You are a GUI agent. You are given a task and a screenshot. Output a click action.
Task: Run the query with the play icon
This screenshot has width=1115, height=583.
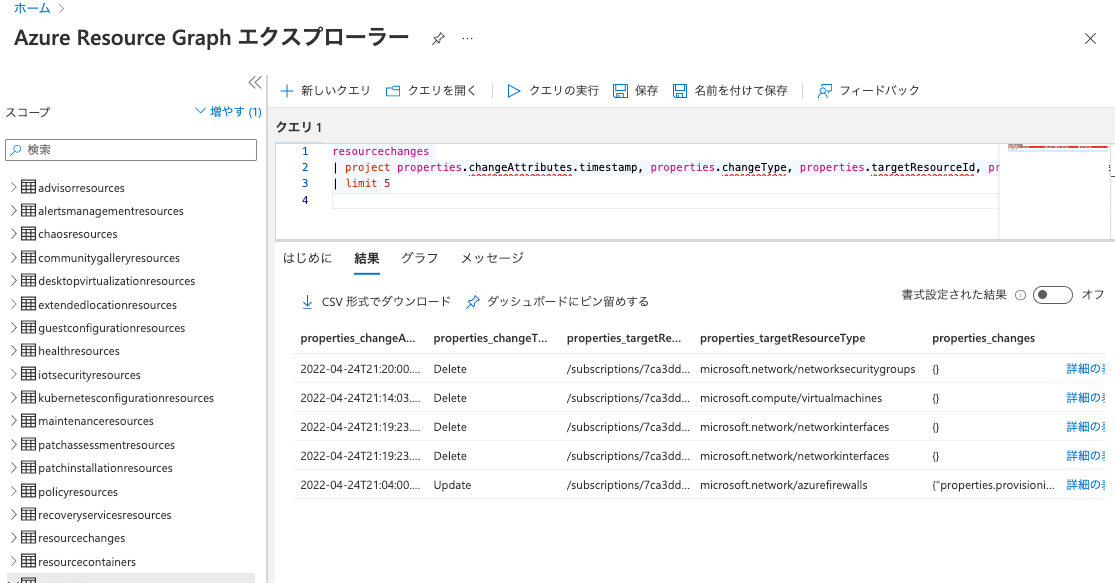point(513,91)
